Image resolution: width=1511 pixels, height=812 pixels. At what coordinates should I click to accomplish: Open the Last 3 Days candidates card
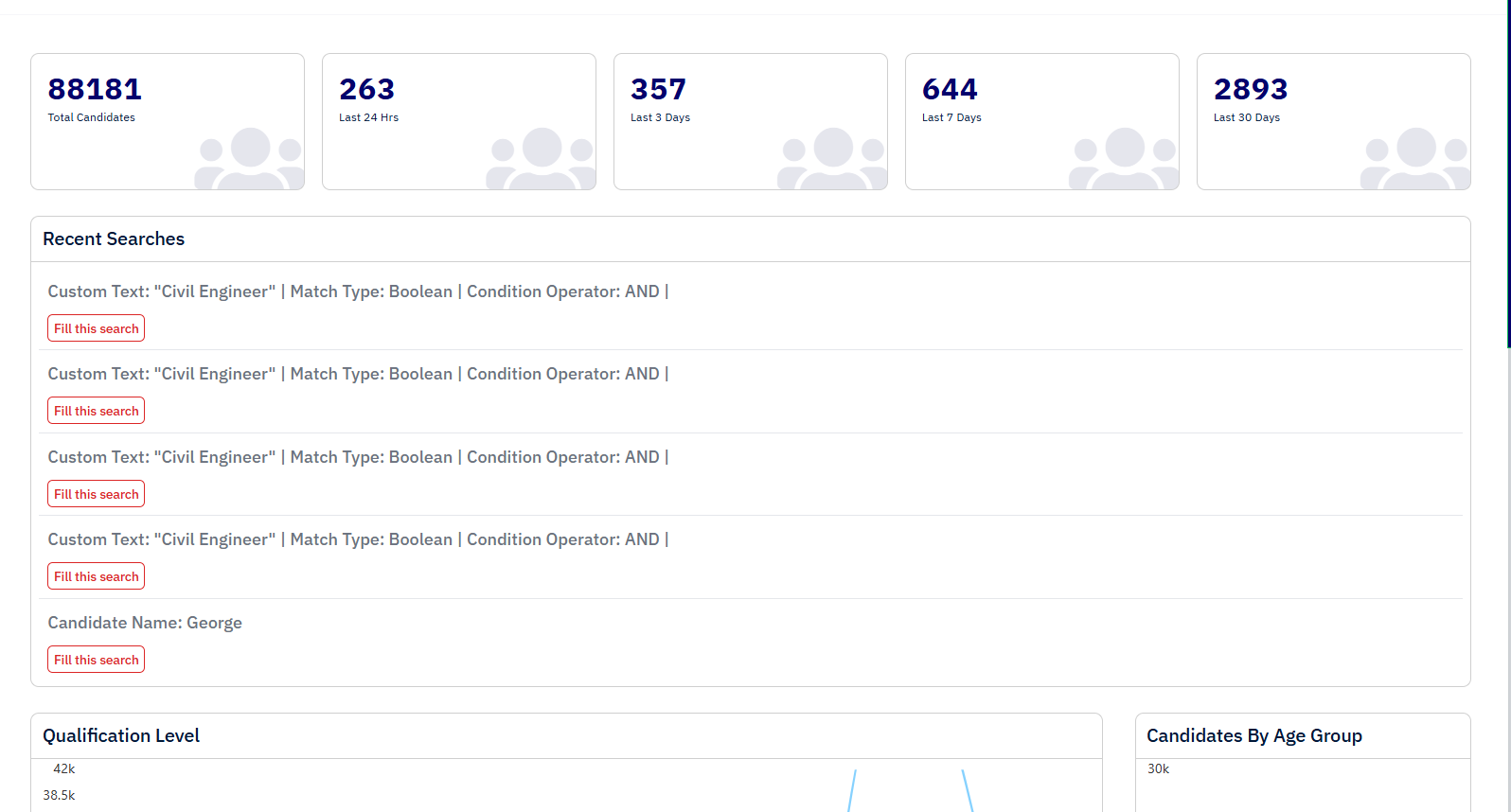(751, 121)
